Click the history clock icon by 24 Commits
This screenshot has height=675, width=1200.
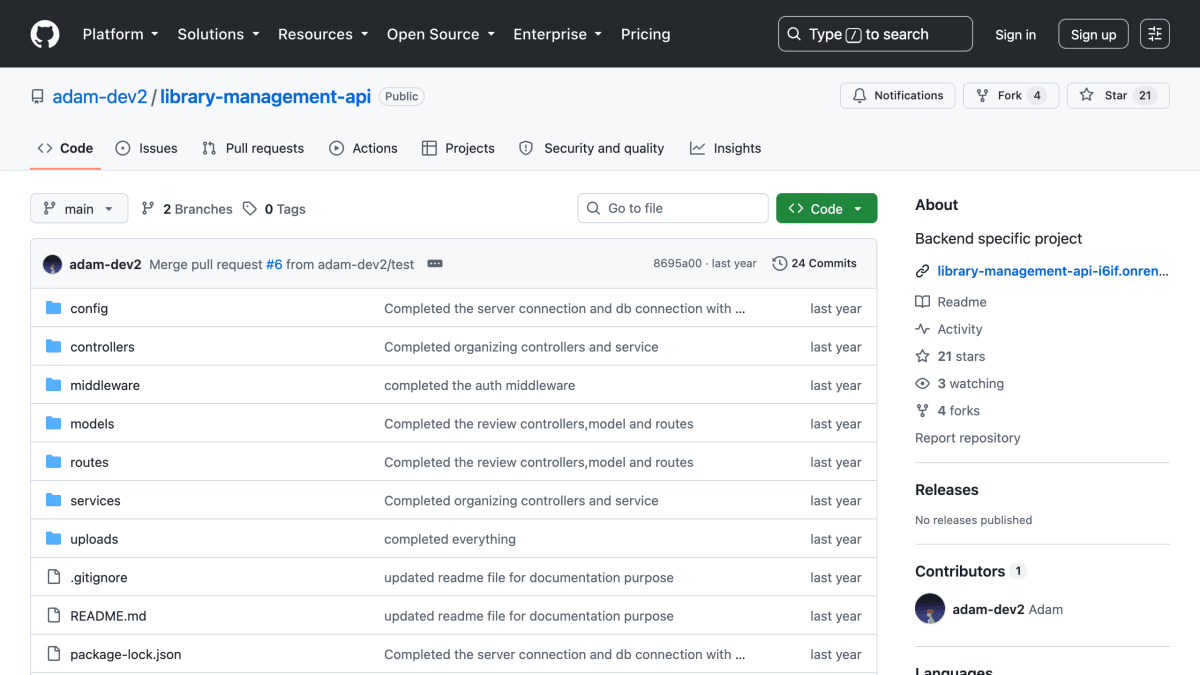click(779, 264)
